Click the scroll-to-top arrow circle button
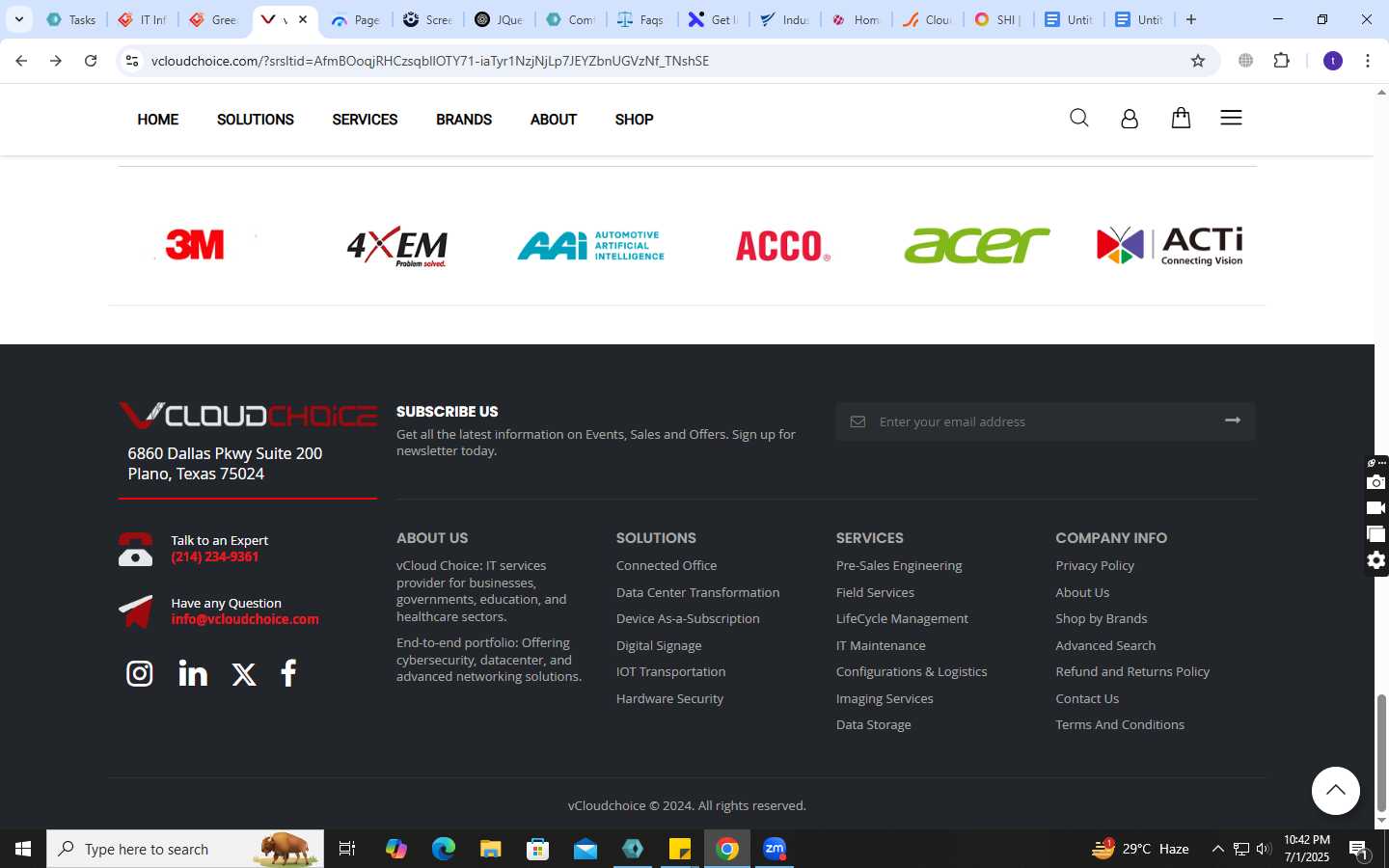Screen dimensions: 1389x868 [1336, 791]
